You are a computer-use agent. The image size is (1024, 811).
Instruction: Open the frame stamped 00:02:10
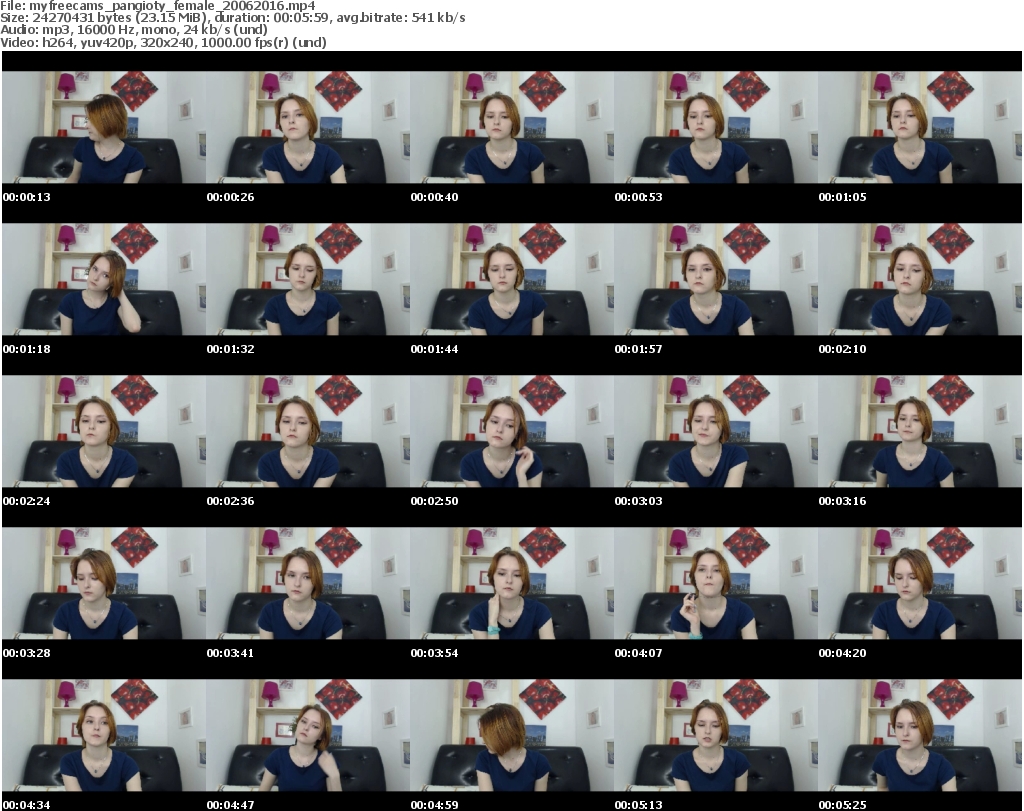[920, 279]
